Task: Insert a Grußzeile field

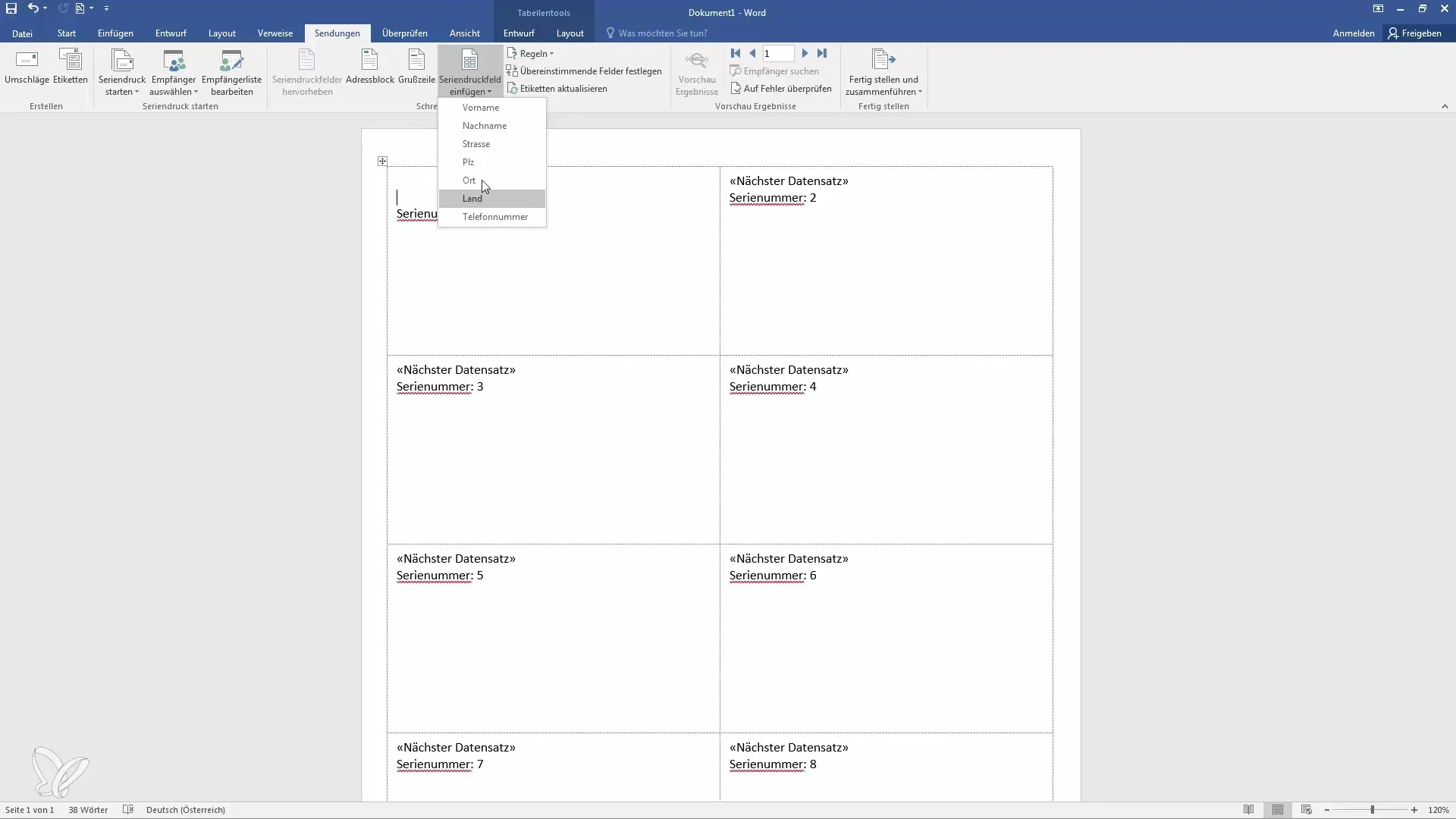Action: 416,67
